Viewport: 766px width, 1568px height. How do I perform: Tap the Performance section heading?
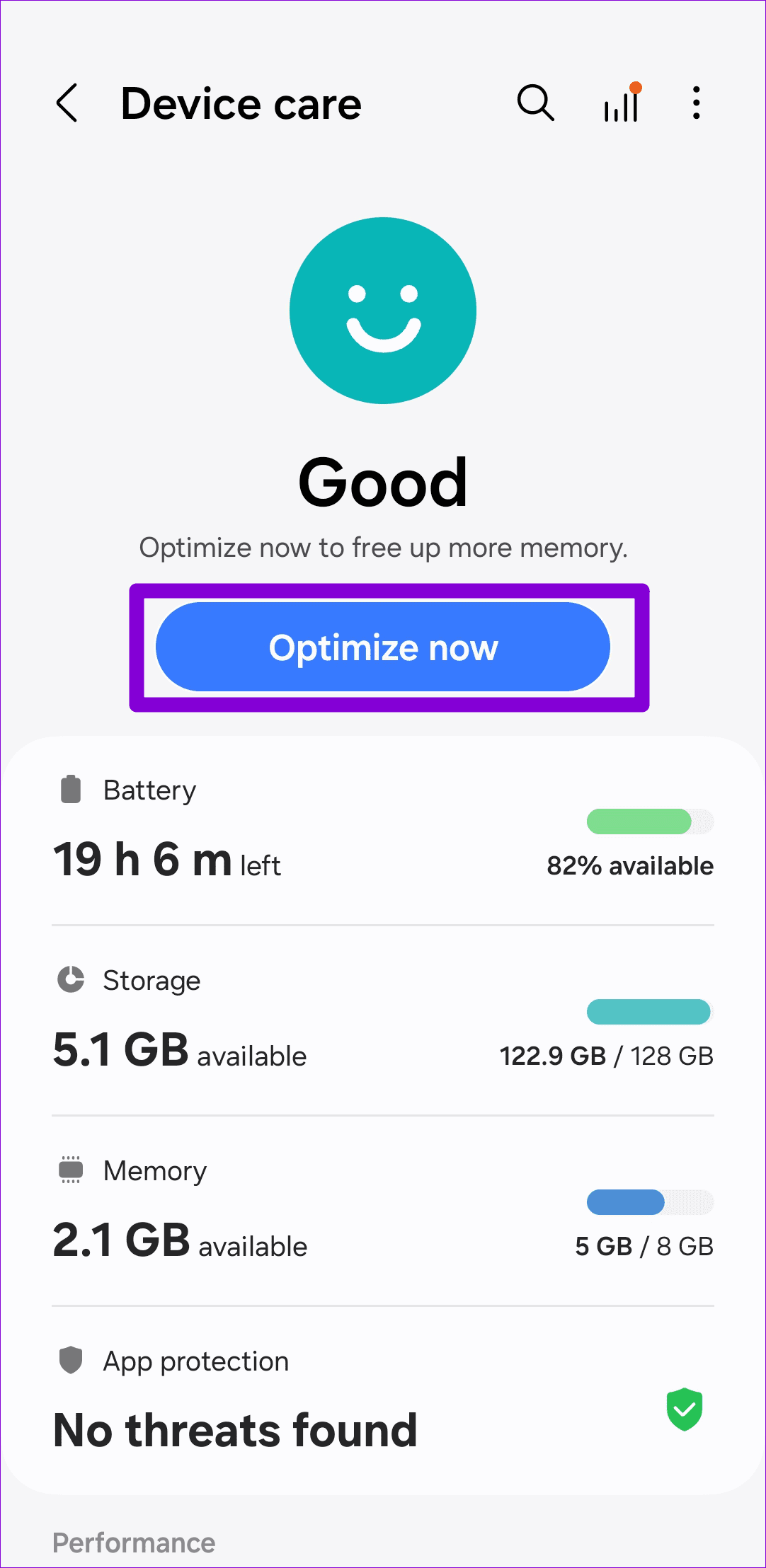(134, 1543)
